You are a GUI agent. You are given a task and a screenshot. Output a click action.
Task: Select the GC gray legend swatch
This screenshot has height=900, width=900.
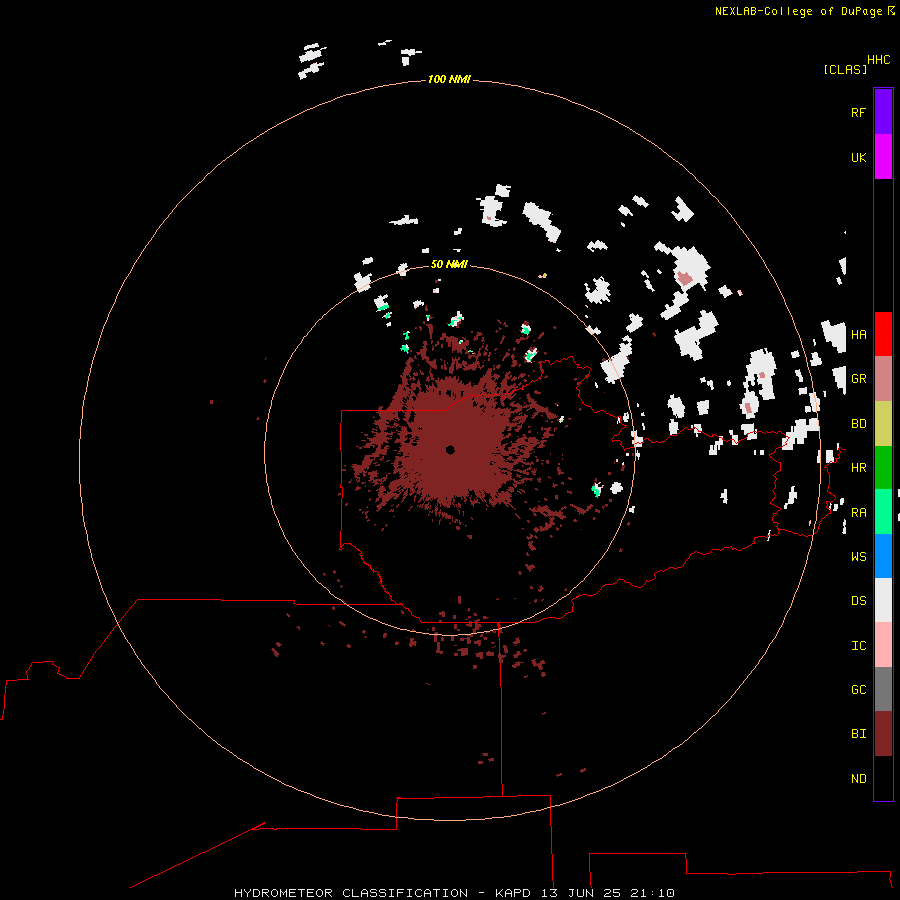[x=883, y=689]
